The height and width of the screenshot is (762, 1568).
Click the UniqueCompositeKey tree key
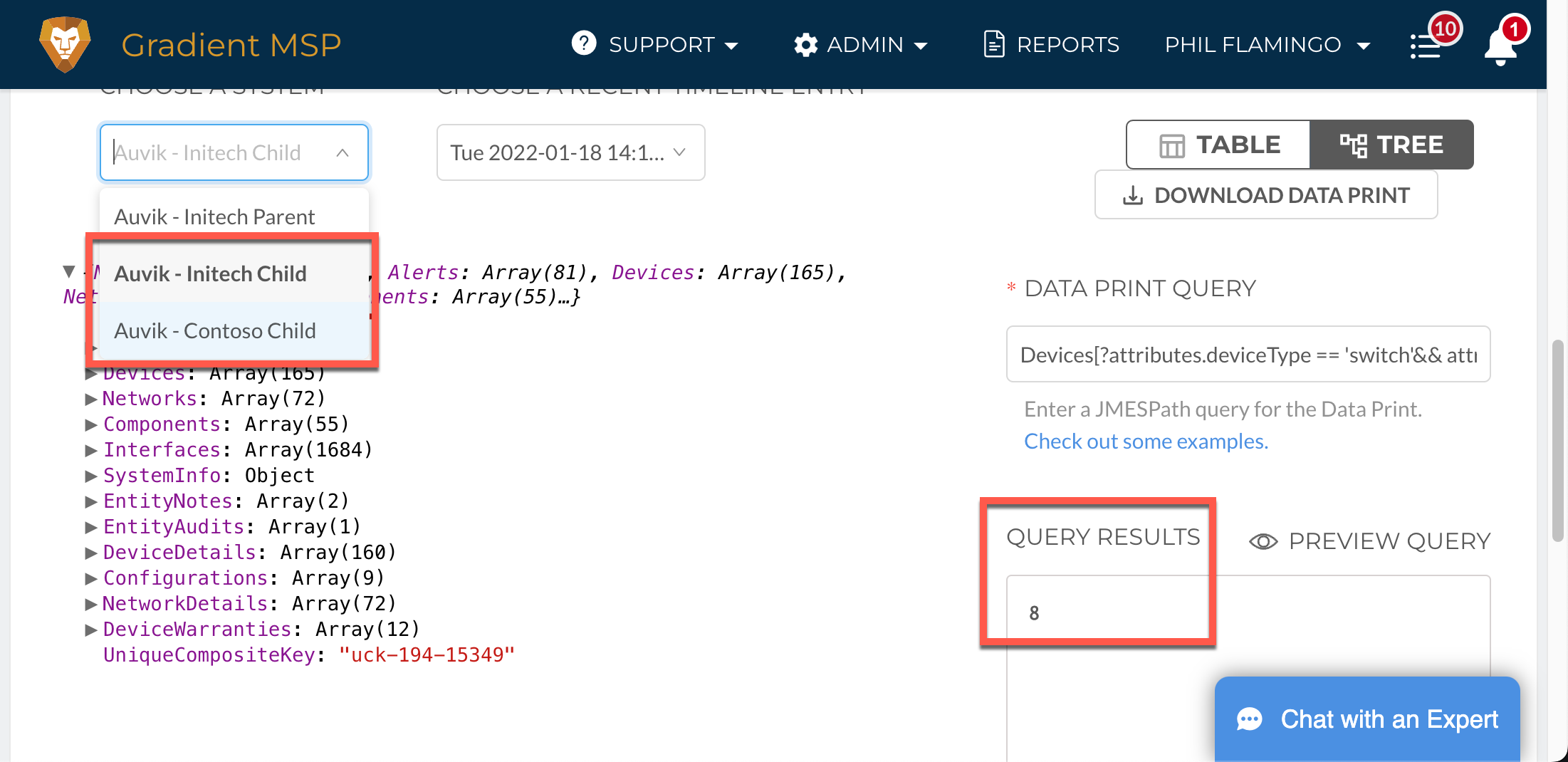click(x=209, y=655)
